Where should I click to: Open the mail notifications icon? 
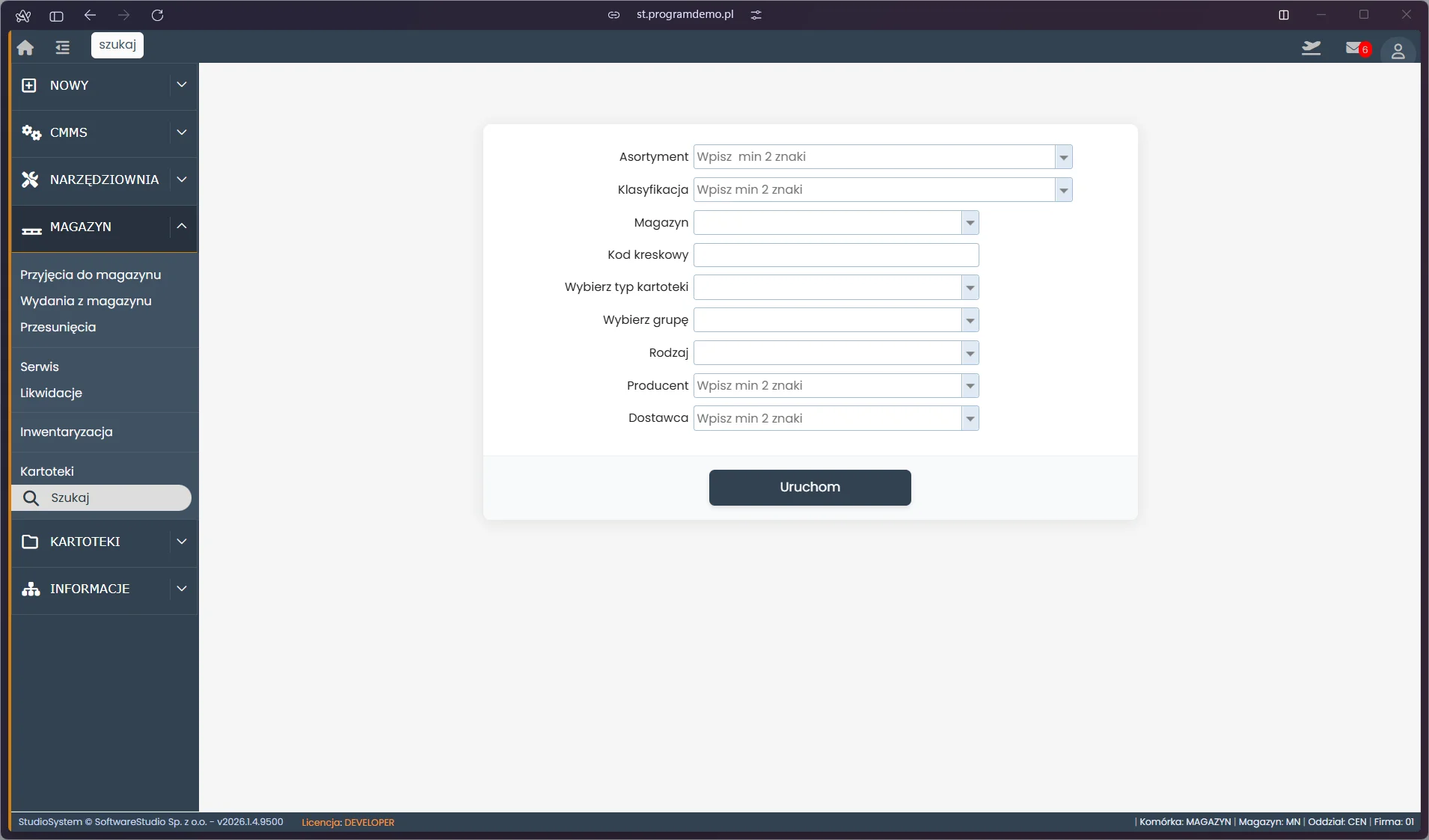coord(1353,48)
